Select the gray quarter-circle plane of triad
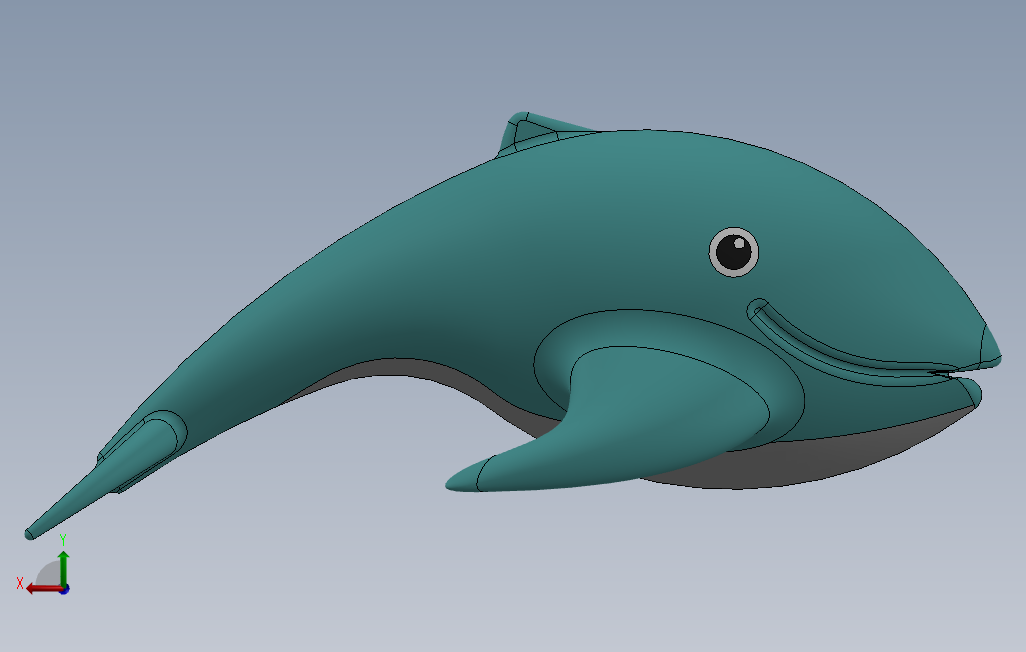Image resolution: width=1026 pixels, height=652 pixels. tap(49, 575)
